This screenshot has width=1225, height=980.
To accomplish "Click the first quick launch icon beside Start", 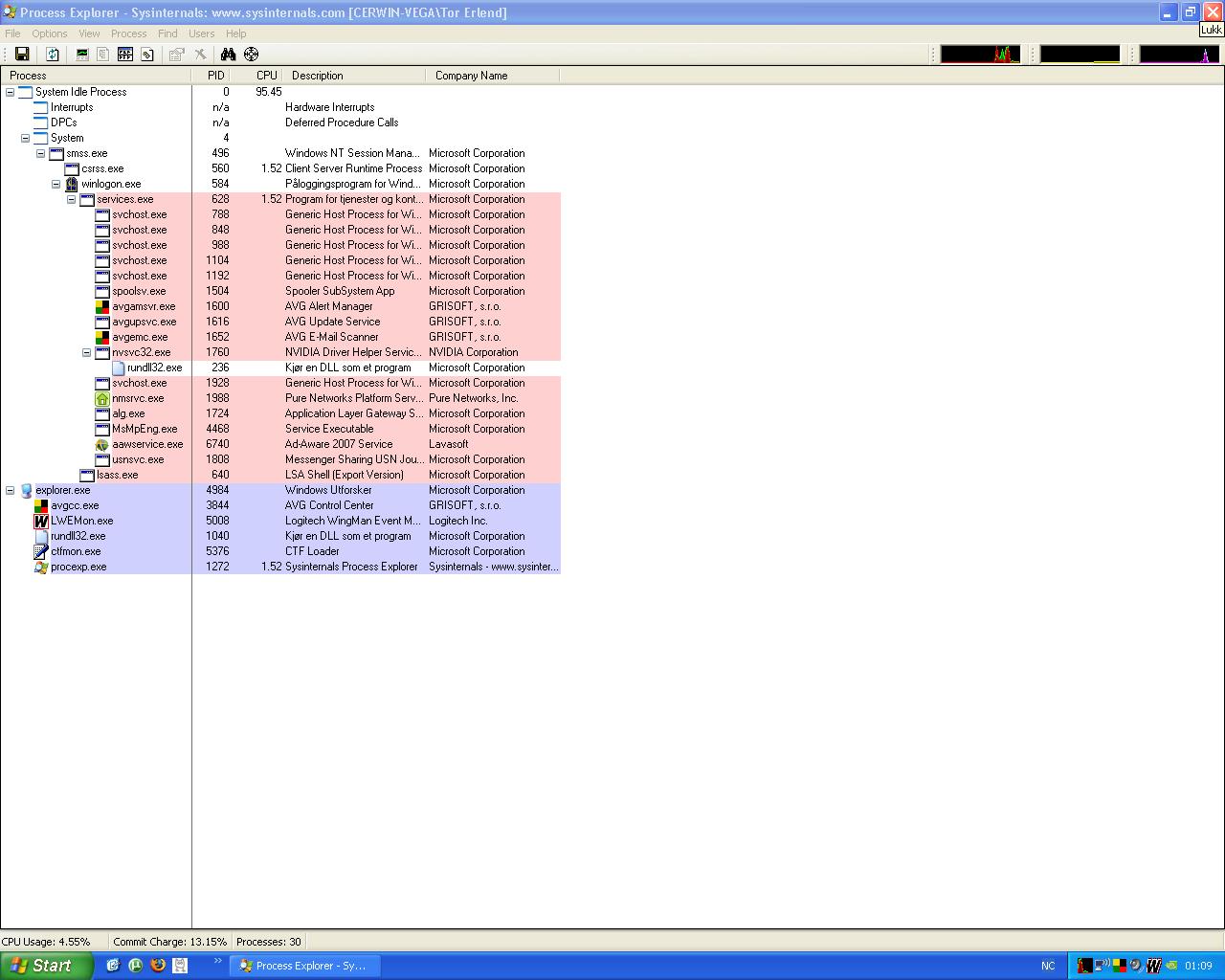I will pos(113,966).
